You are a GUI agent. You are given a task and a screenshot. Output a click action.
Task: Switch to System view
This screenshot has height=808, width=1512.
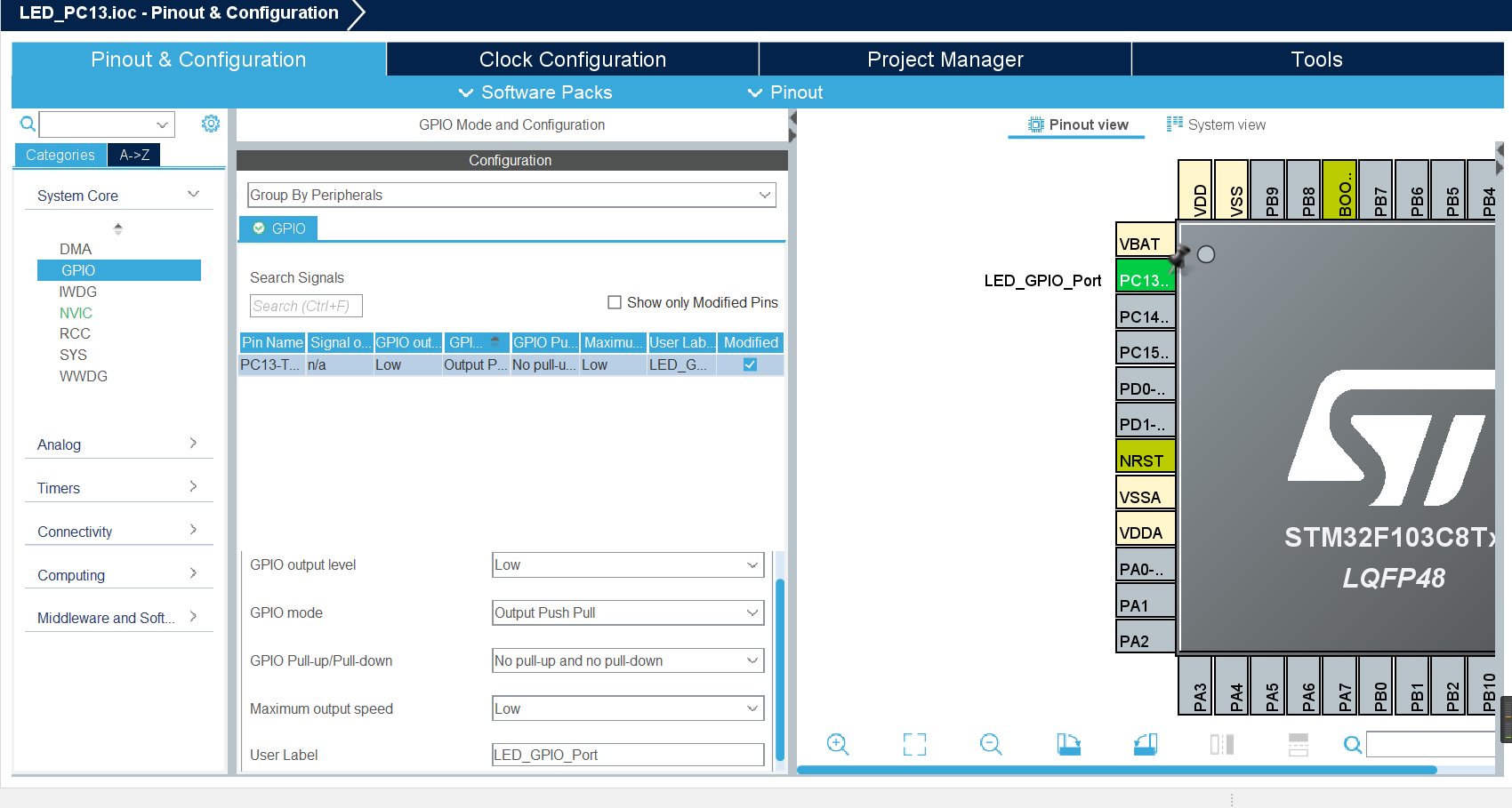[x=1217, y=124]
